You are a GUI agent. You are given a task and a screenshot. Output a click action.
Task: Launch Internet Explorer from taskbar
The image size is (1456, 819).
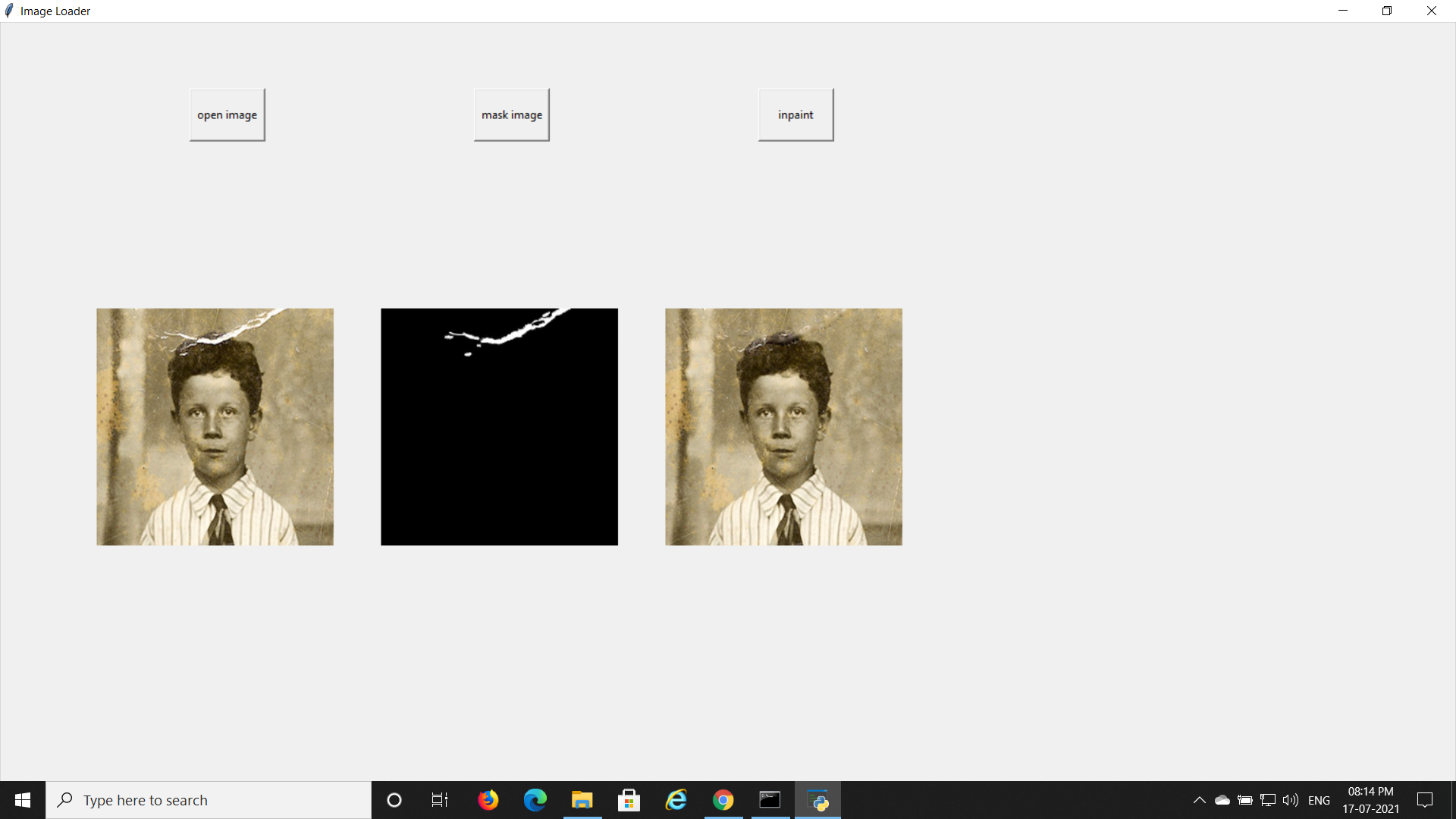click(x=676, y=800)
